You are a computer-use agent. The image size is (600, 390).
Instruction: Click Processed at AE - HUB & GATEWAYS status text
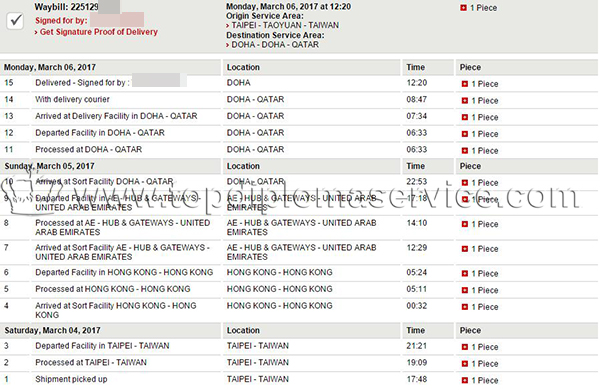point(122,227)
